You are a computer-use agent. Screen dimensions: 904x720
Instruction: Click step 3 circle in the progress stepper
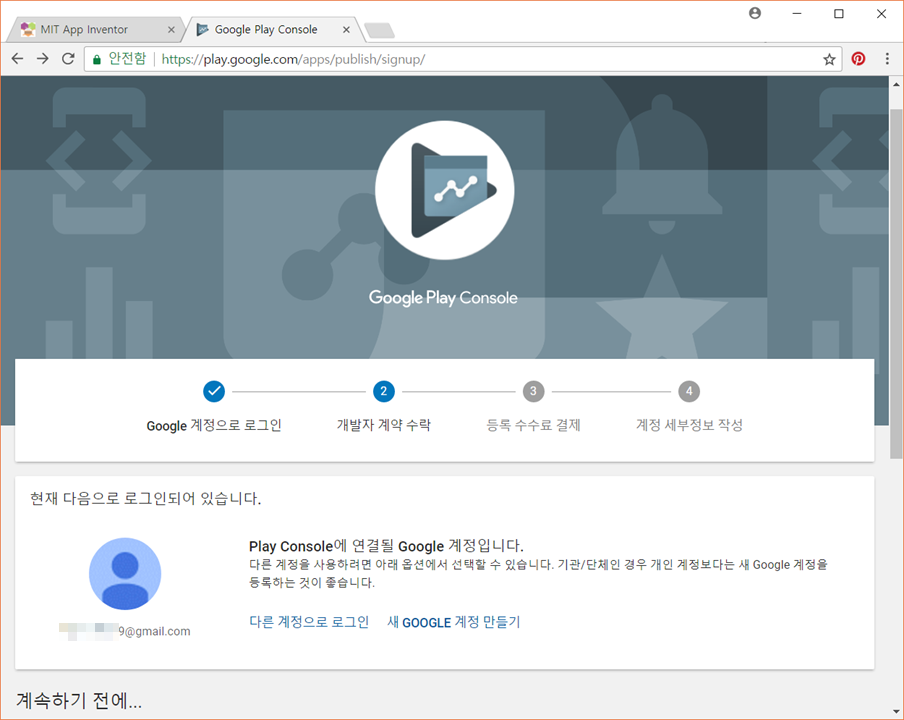533,391
